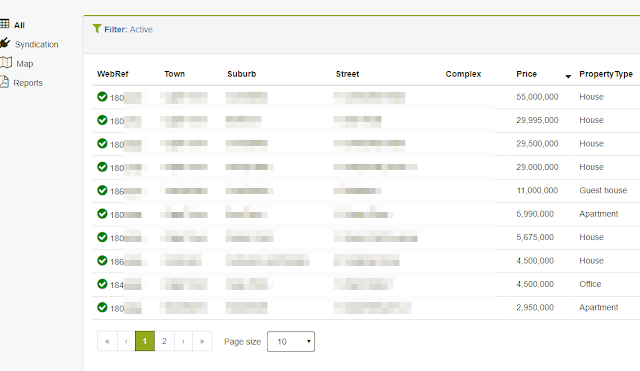Click status checkmark in 11,000,000 row
The image size is (640, 371).
102,190
